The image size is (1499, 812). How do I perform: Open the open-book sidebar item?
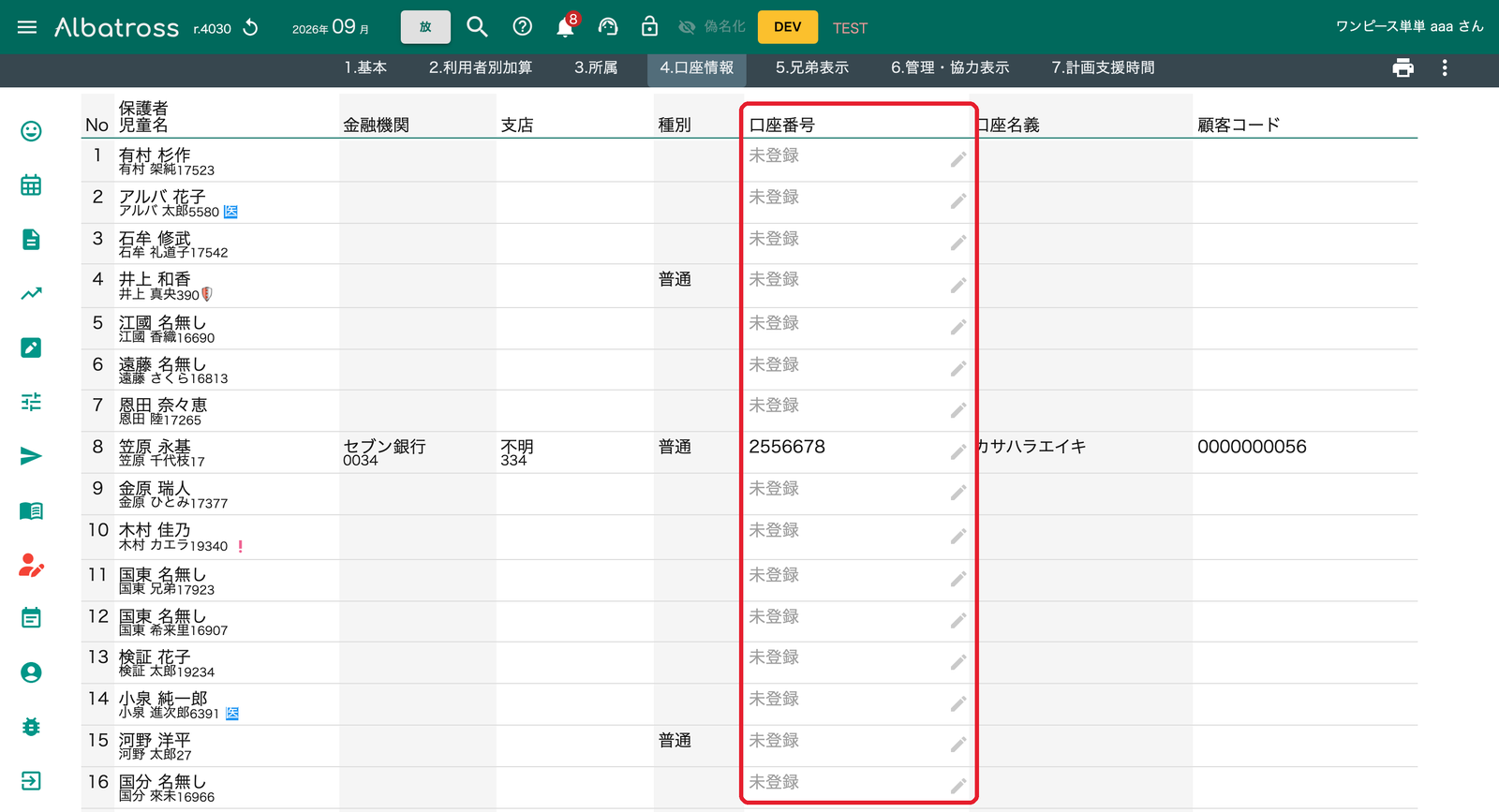(x=31, y=510)
